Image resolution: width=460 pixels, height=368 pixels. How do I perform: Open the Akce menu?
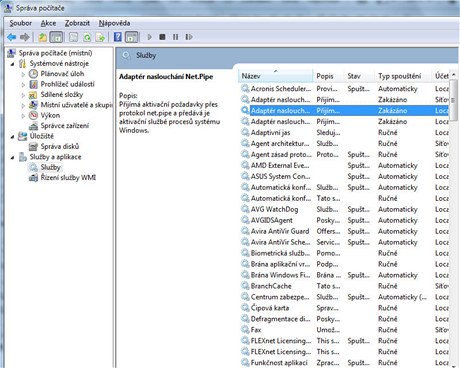point(48,23)
